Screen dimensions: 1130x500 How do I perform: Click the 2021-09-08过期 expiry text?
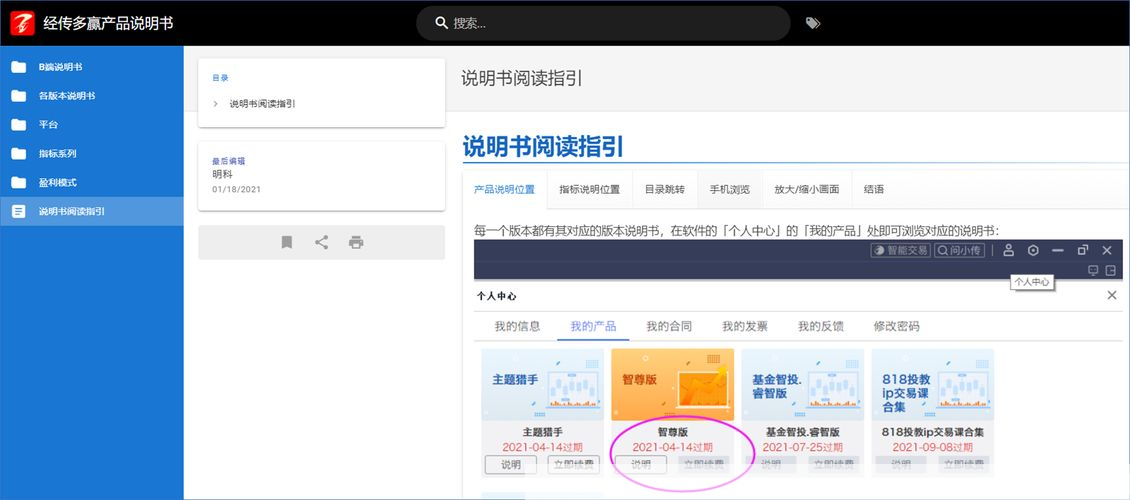click(x=933, y=447)
